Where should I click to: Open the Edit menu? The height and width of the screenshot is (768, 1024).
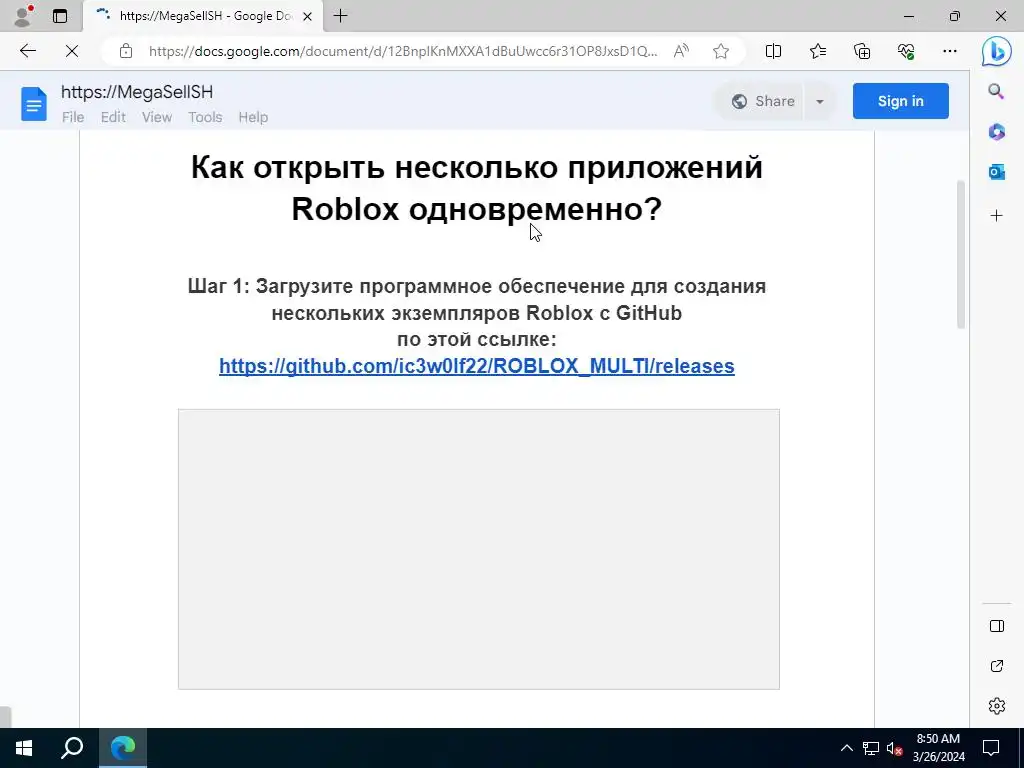point(113,117)
